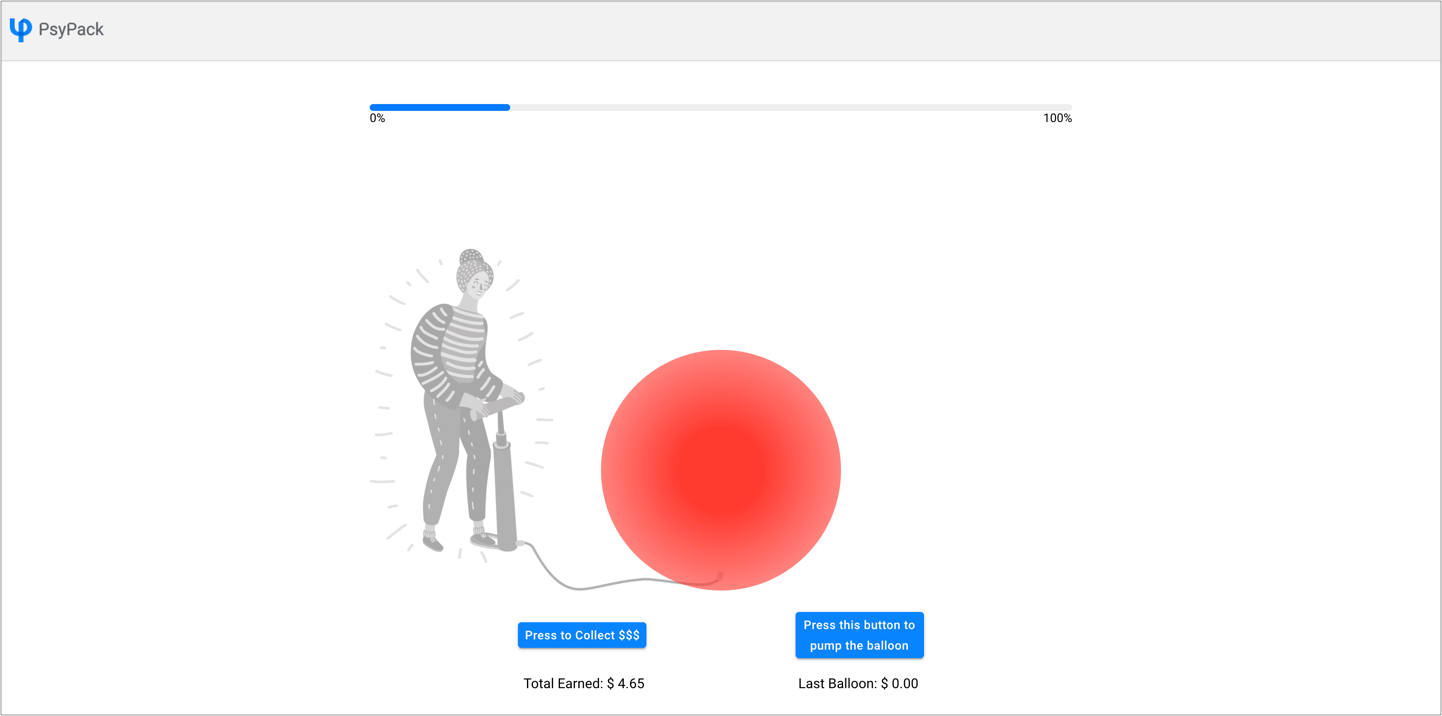Click the 100% label under the progress bar

point(1057,117)
